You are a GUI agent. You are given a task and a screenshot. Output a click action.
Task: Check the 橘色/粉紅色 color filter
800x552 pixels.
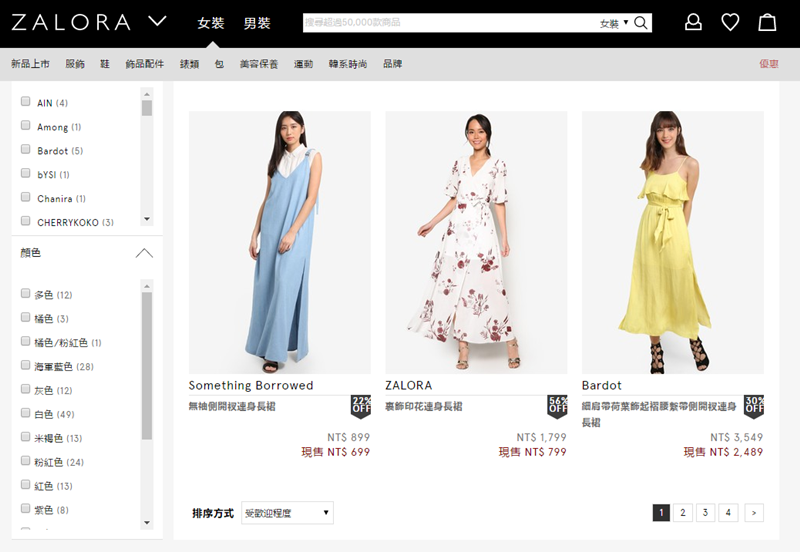click(25, 341)
